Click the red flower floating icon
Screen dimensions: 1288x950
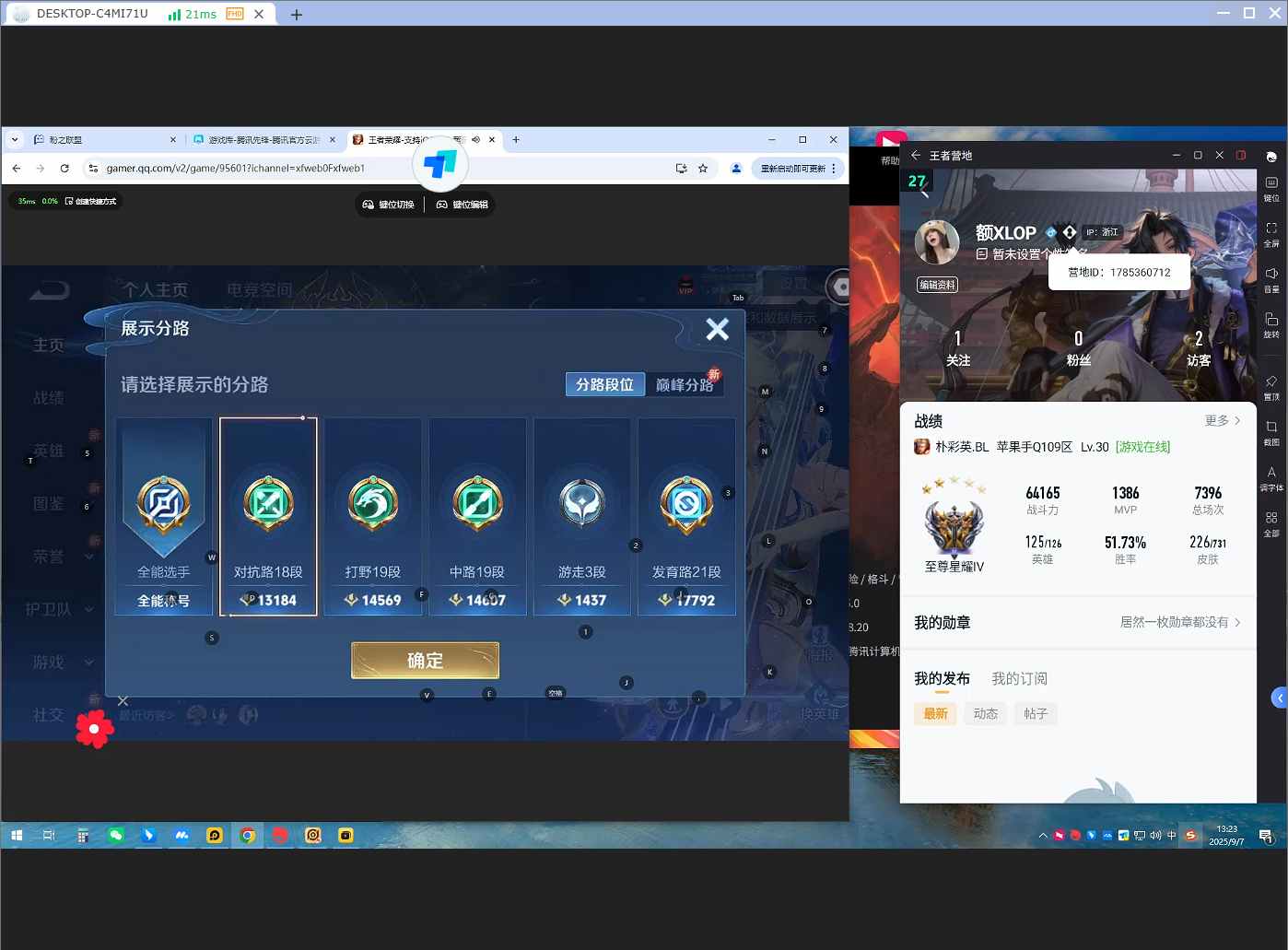[94, 729]
